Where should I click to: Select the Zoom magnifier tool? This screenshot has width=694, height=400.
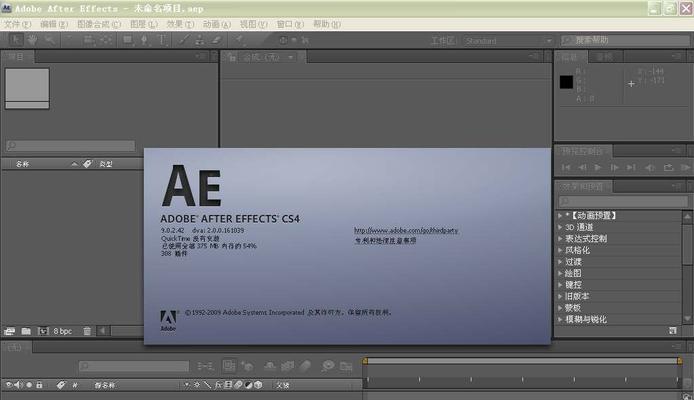pos(50,40)
